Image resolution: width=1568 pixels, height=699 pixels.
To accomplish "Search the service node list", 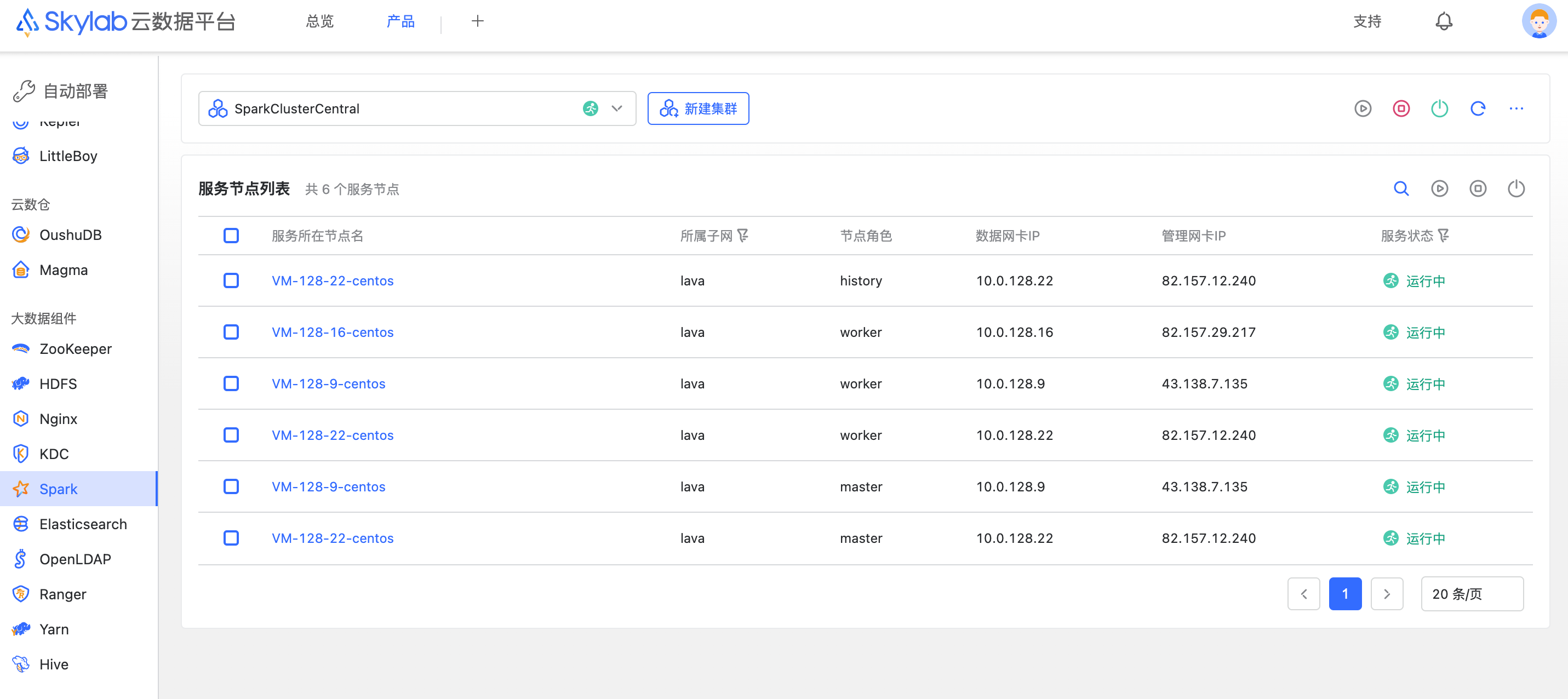I will 1401,189.
